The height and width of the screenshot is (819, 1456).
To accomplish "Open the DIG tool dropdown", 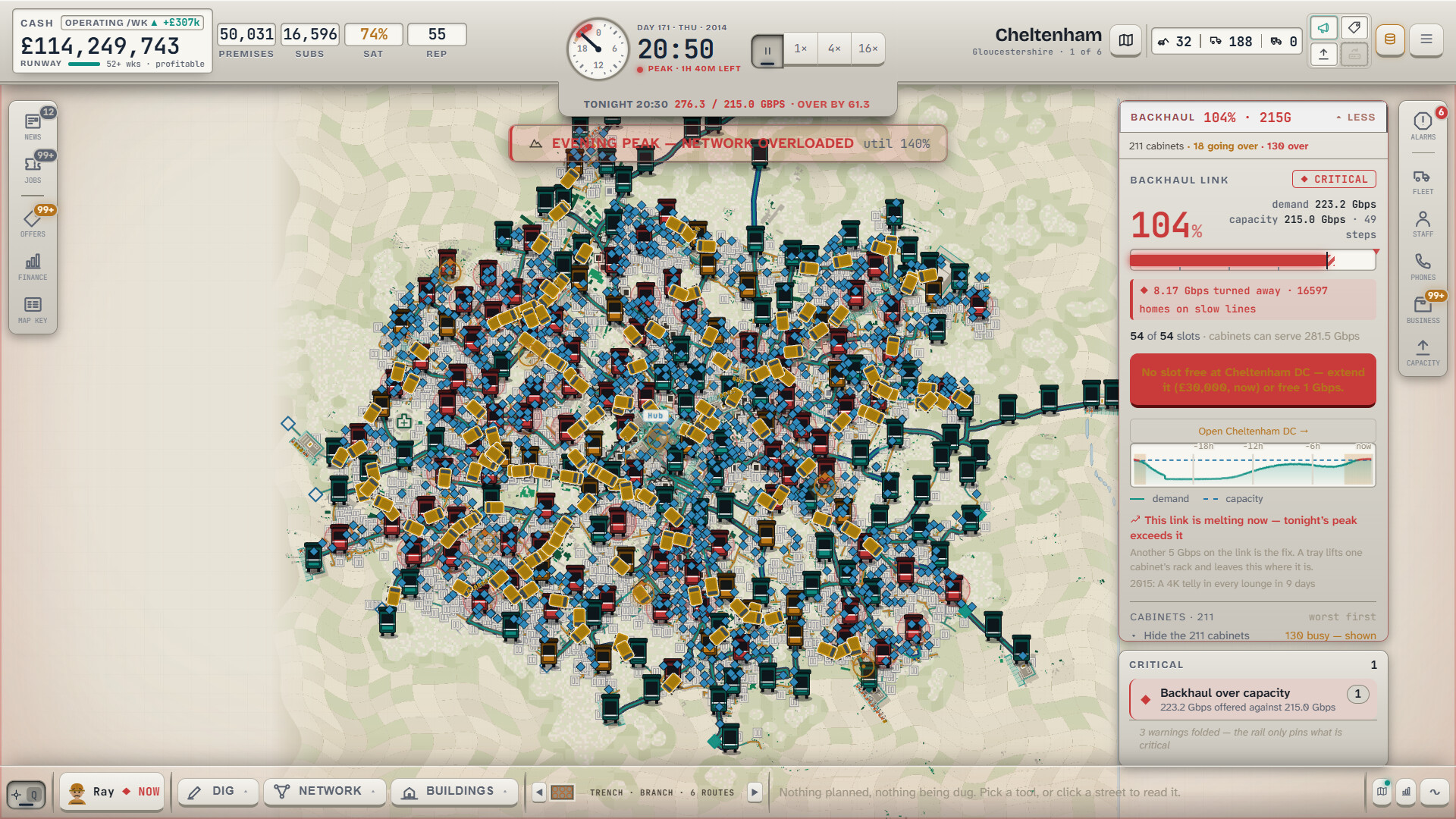I will 218,792.
